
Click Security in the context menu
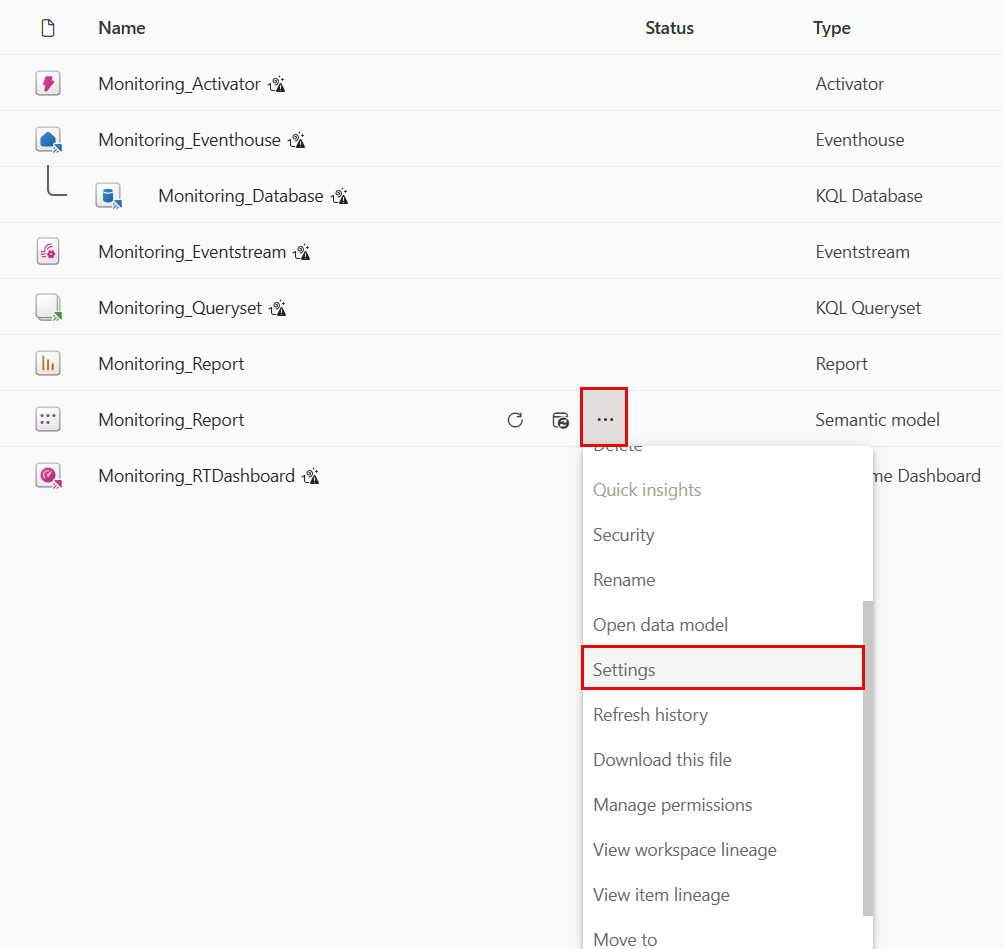pyautogui.click(x=622, y=534)
